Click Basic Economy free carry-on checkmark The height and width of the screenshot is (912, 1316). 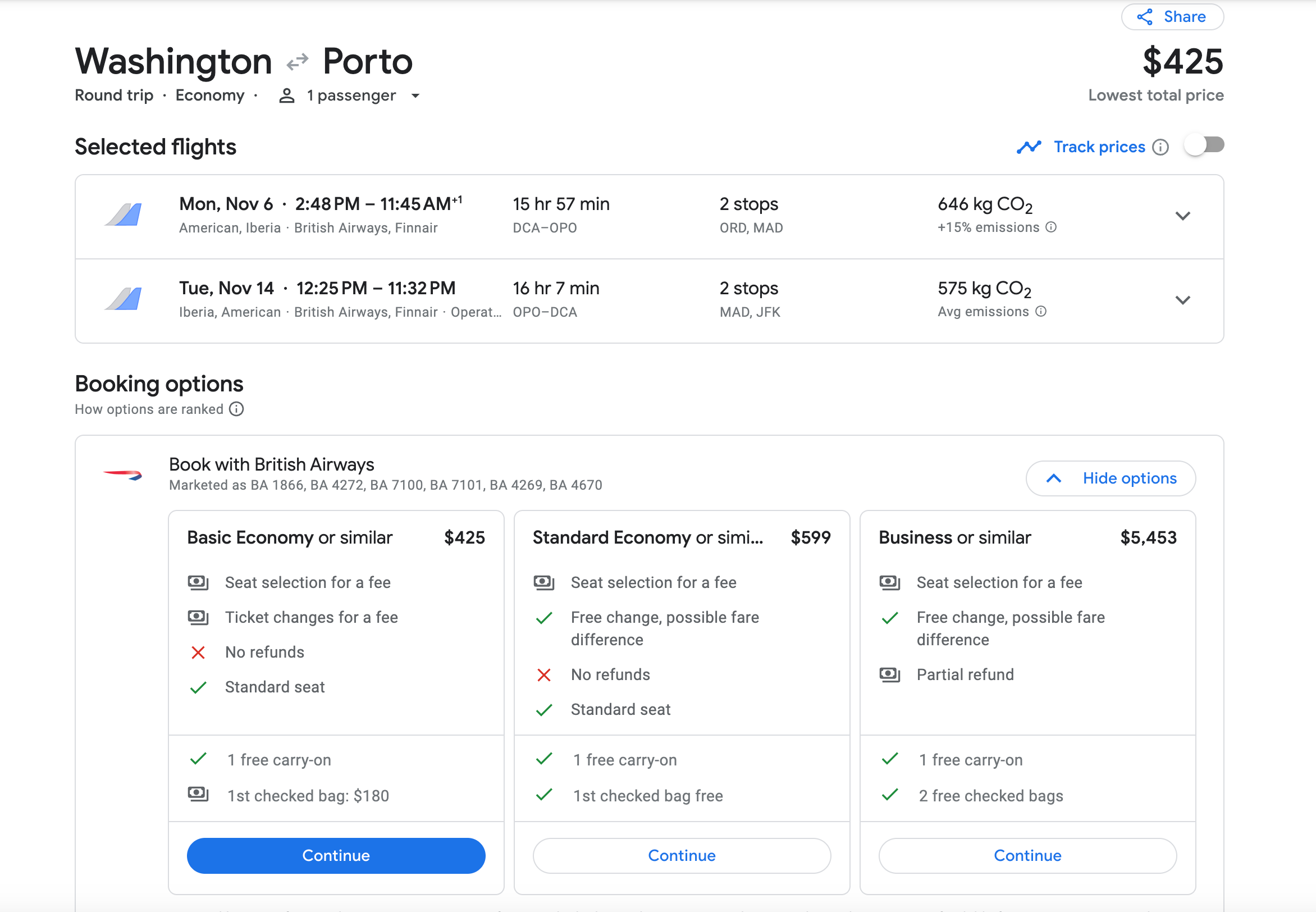pyautogui.click(x=198, y=759)
